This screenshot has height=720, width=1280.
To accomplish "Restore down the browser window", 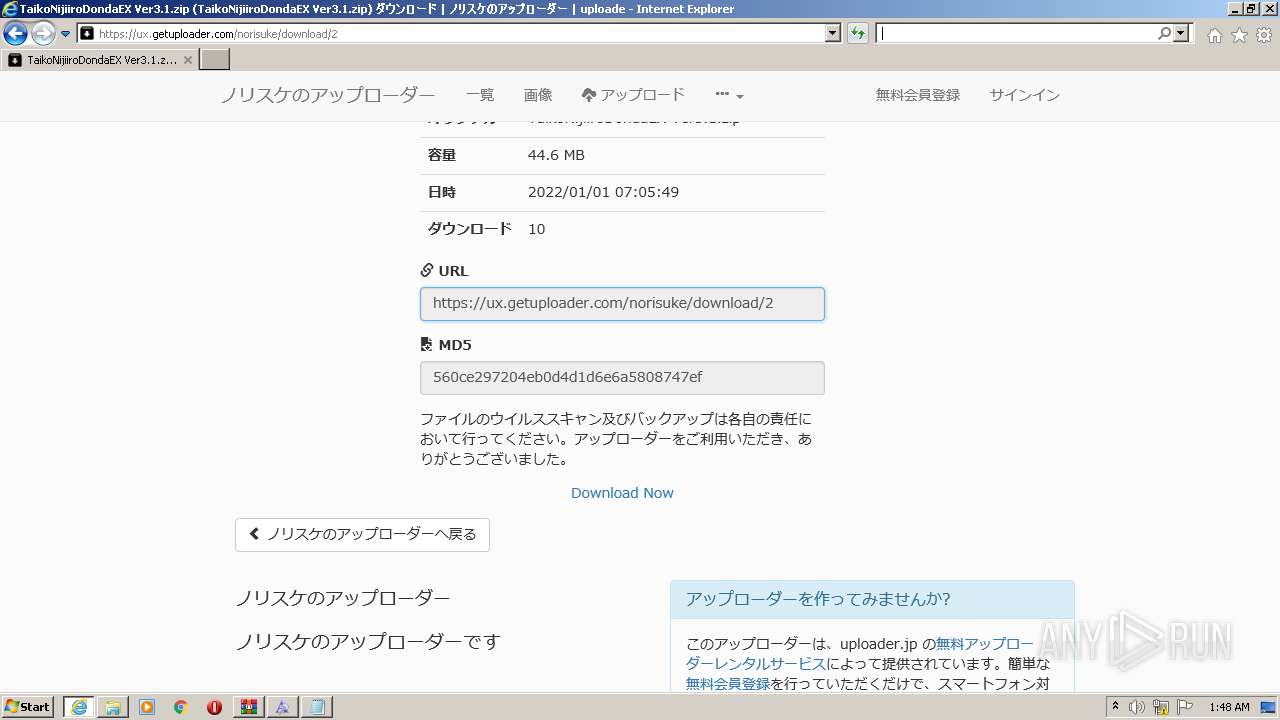I will tap(1250, 8).
